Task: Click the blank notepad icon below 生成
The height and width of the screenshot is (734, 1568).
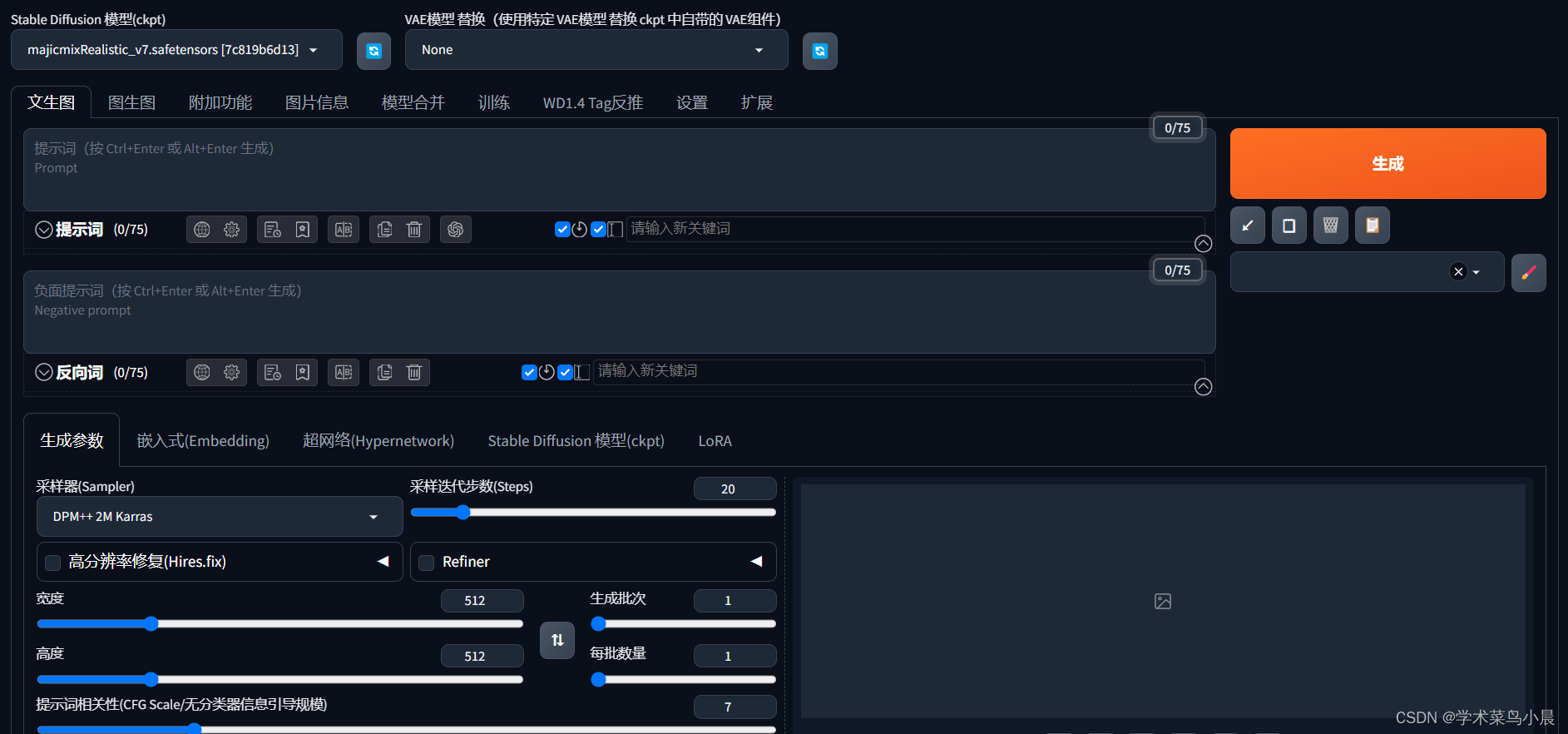Action: tap(1289, 226)
